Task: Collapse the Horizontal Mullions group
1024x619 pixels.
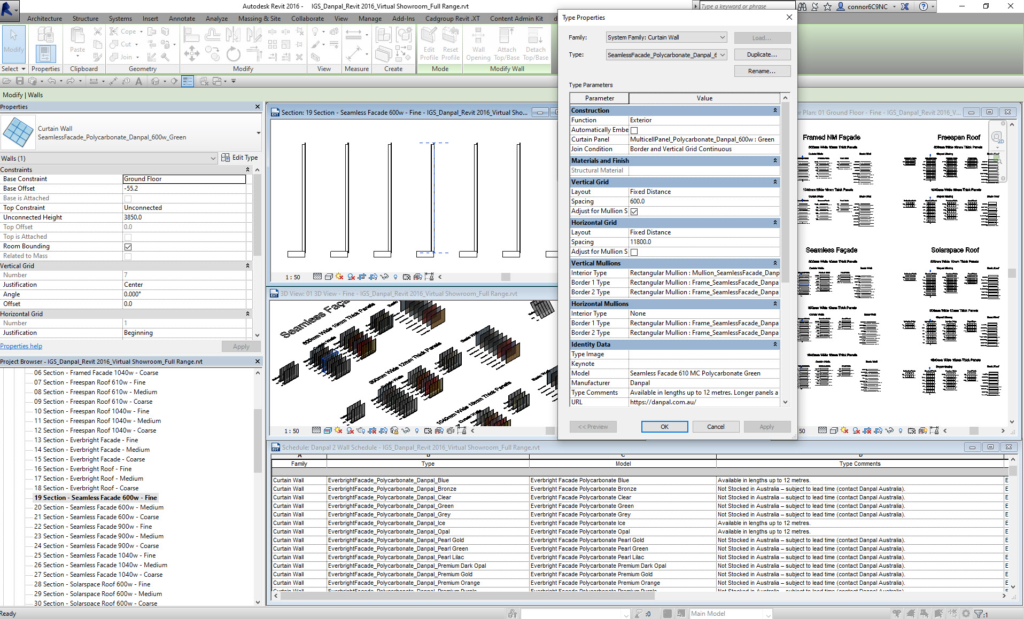Action: pos(775,304)
